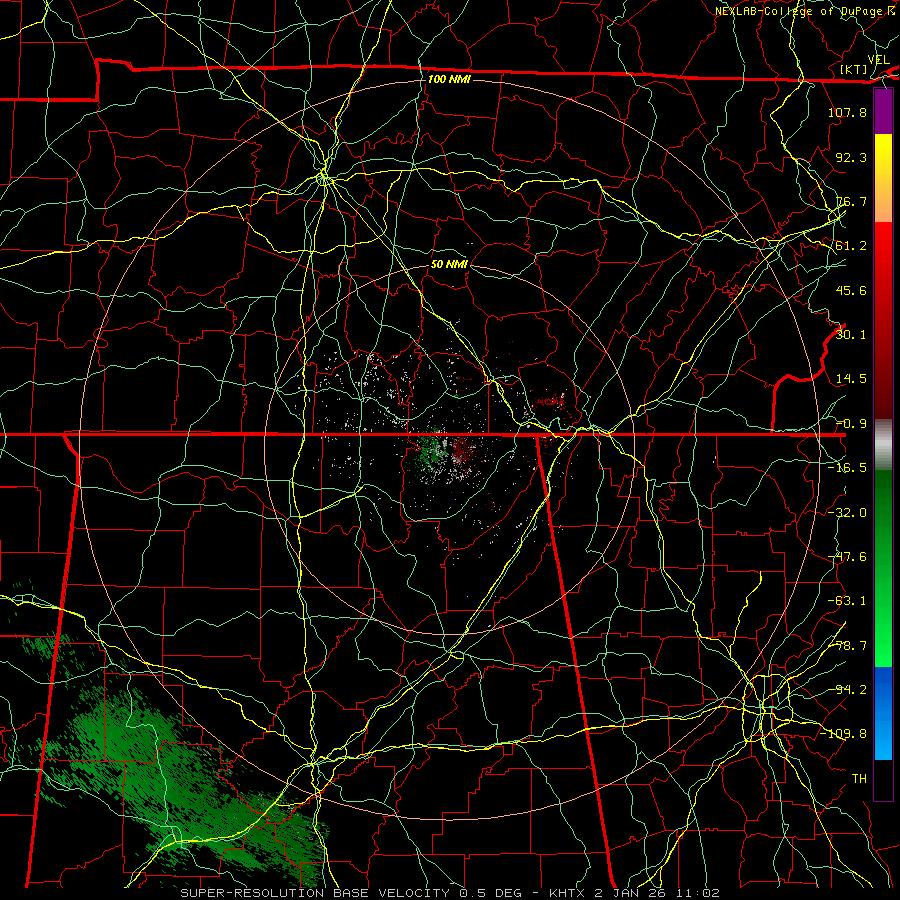Viewport: 900px width, 900px height.
Task: Click the 14.5 velocity scale value
Action: (x=851, y=379)
